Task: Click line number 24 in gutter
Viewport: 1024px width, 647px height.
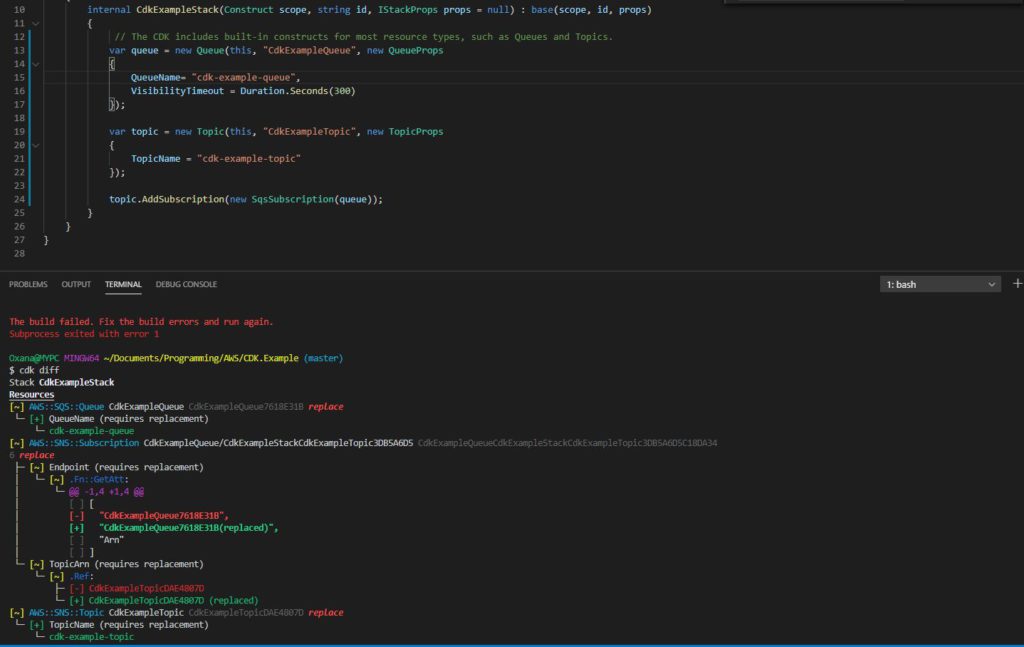Action: point(19,199)
